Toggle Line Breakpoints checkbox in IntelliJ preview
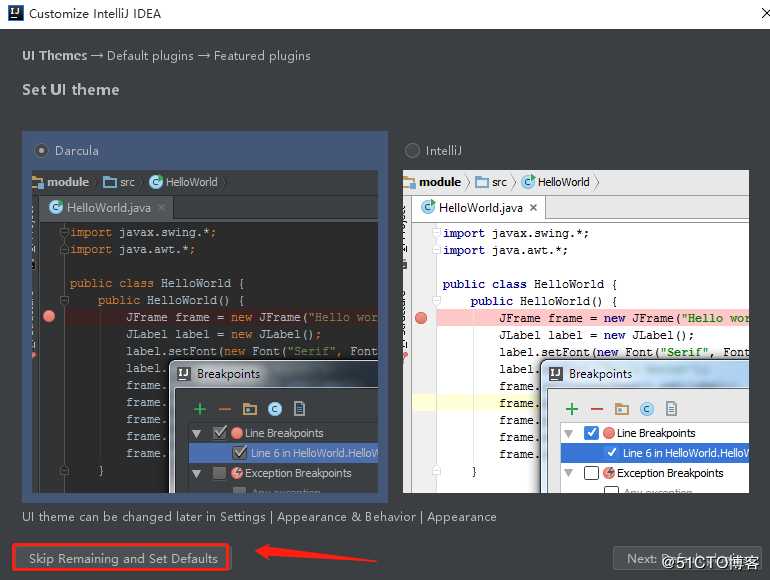This screenshot has height=580, width=770. [591, 433]
